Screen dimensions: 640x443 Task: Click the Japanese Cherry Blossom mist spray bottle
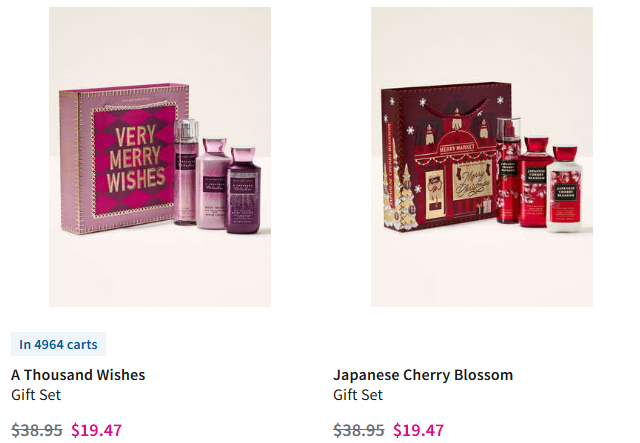click(508, 171)
